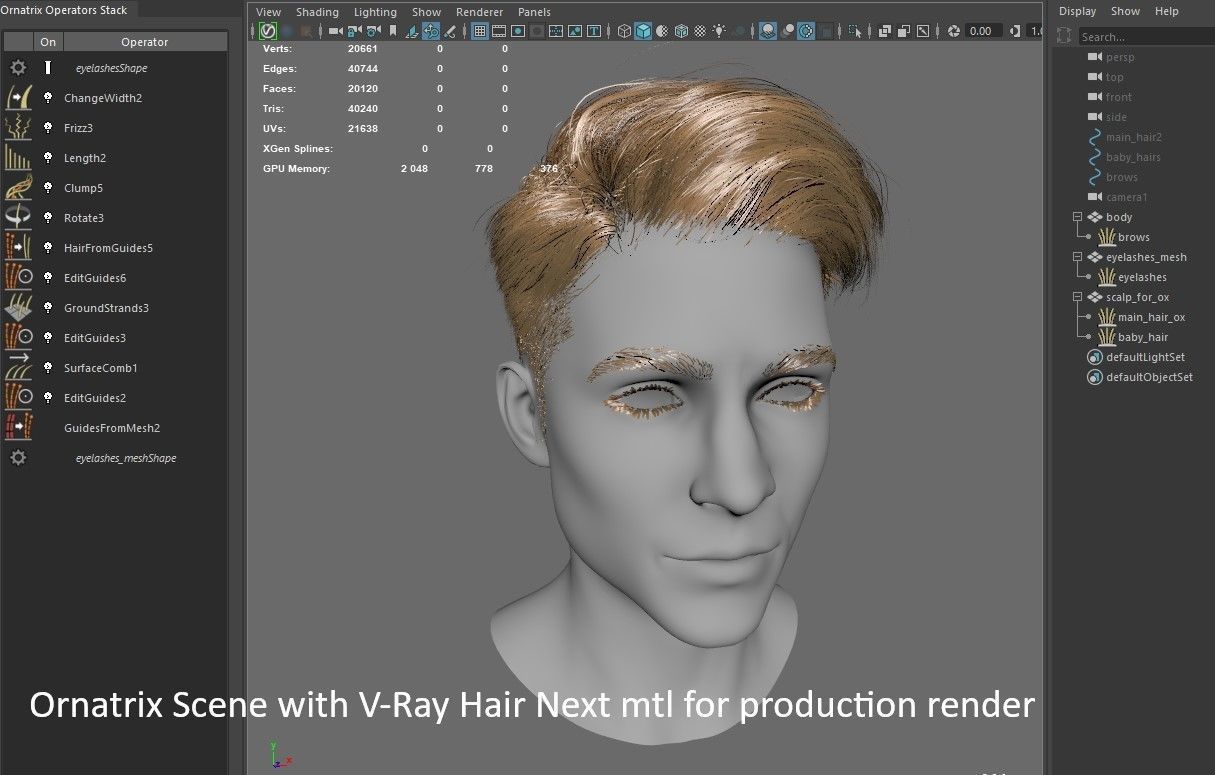Select the Ornatrix Operators Stack tab
The image size is (1215, 775).
(64, 10)
